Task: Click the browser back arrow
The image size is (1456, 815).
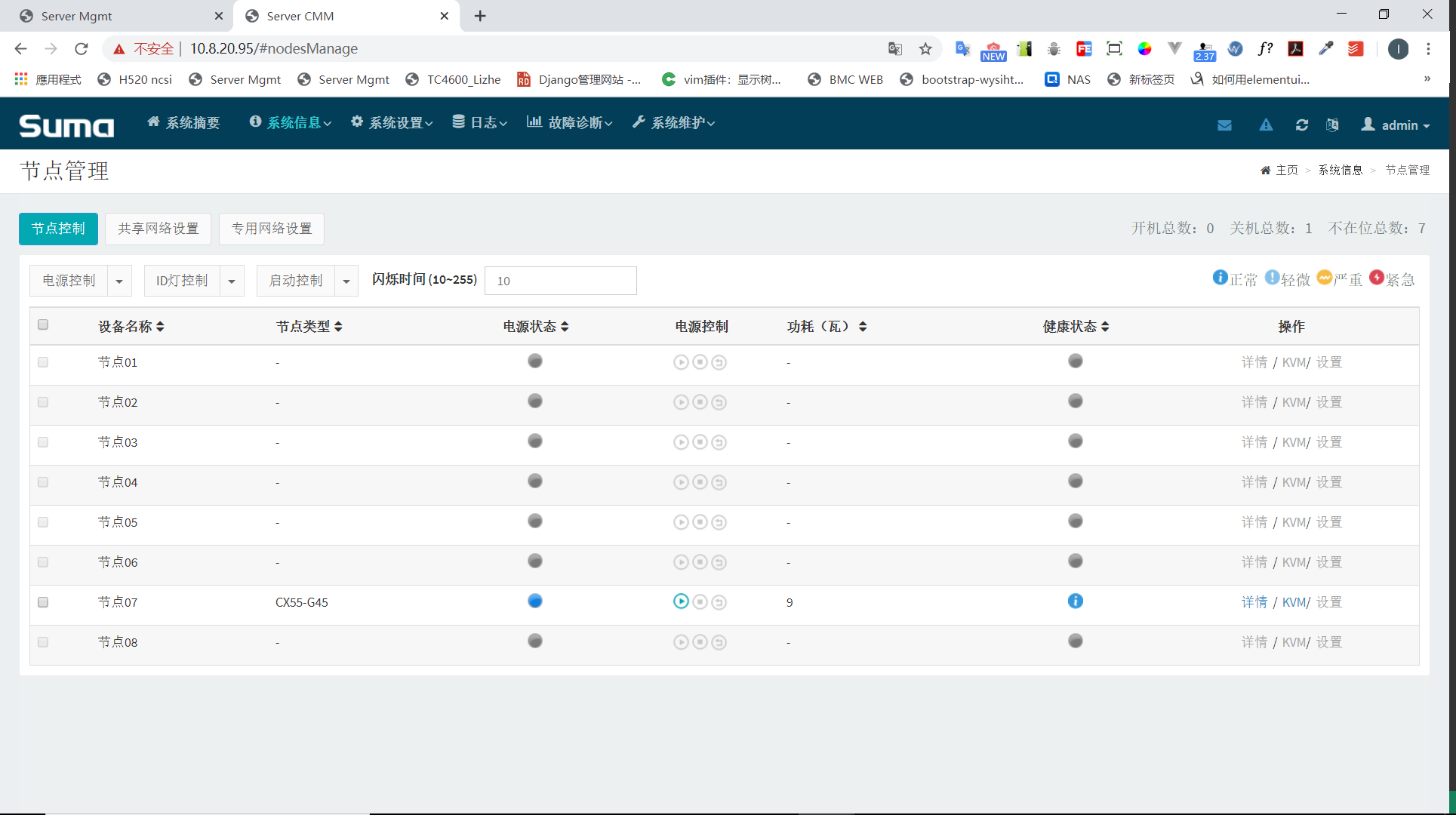Action: click(20, 49)
